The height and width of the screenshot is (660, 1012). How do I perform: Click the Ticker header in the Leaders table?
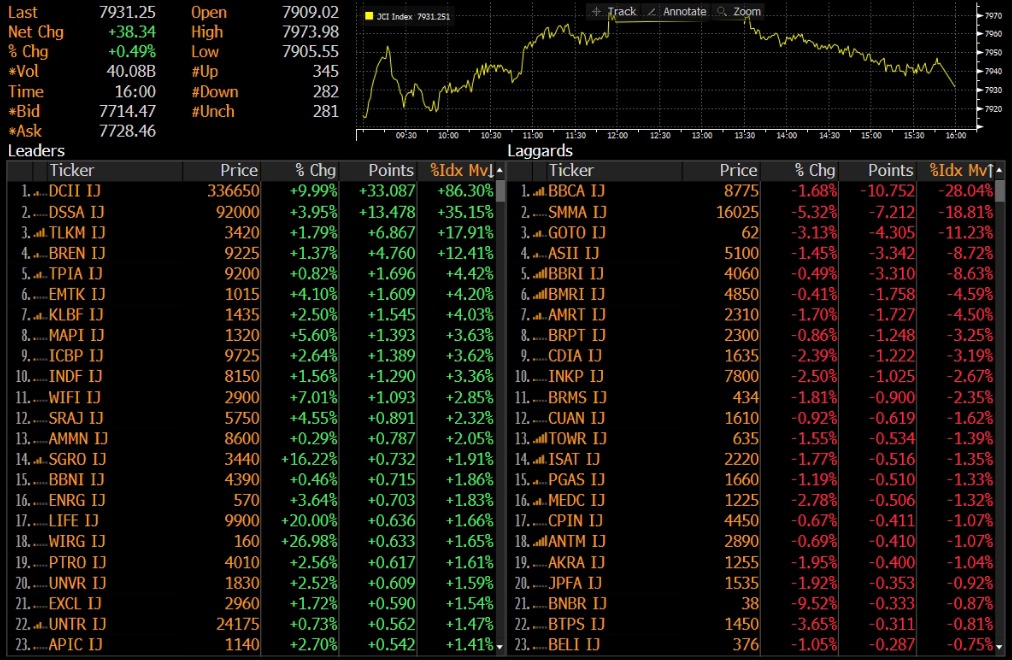[72, 170]
